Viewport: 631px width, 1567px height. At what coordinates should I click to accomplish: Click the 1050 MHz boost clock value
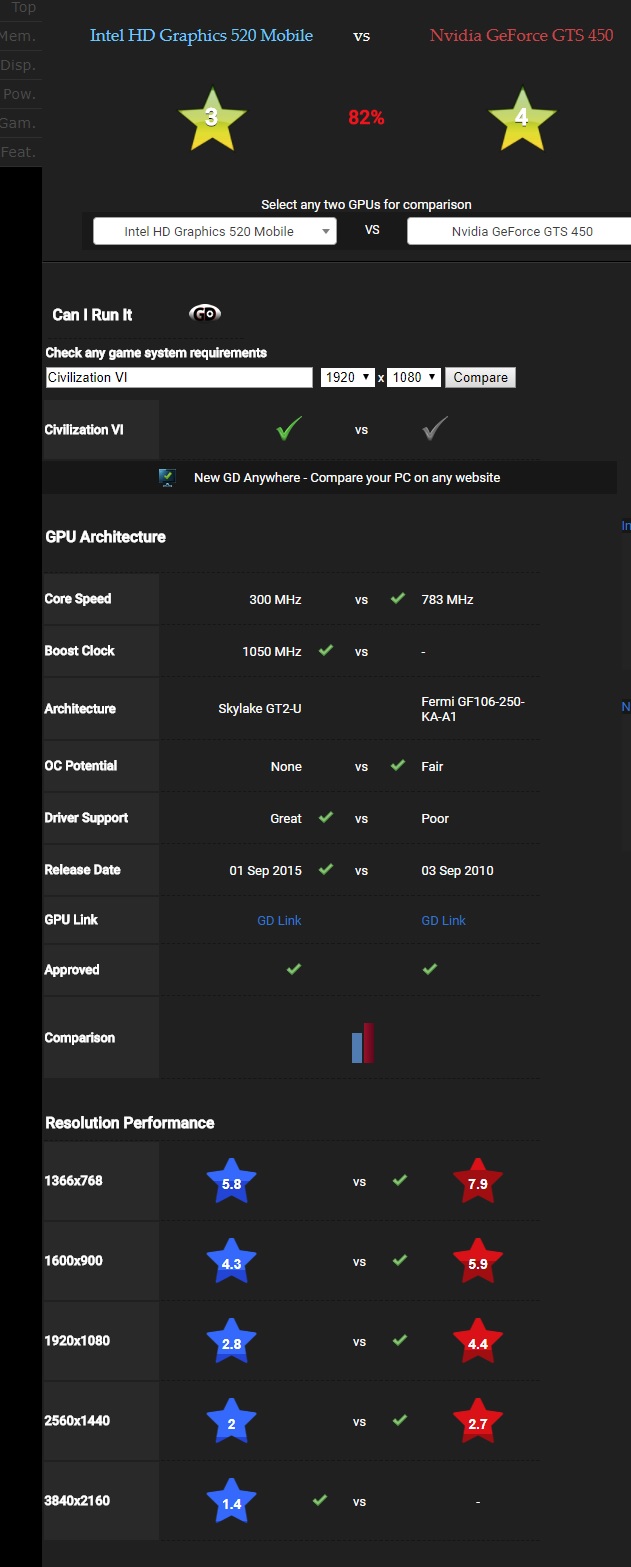click(272, 651)
